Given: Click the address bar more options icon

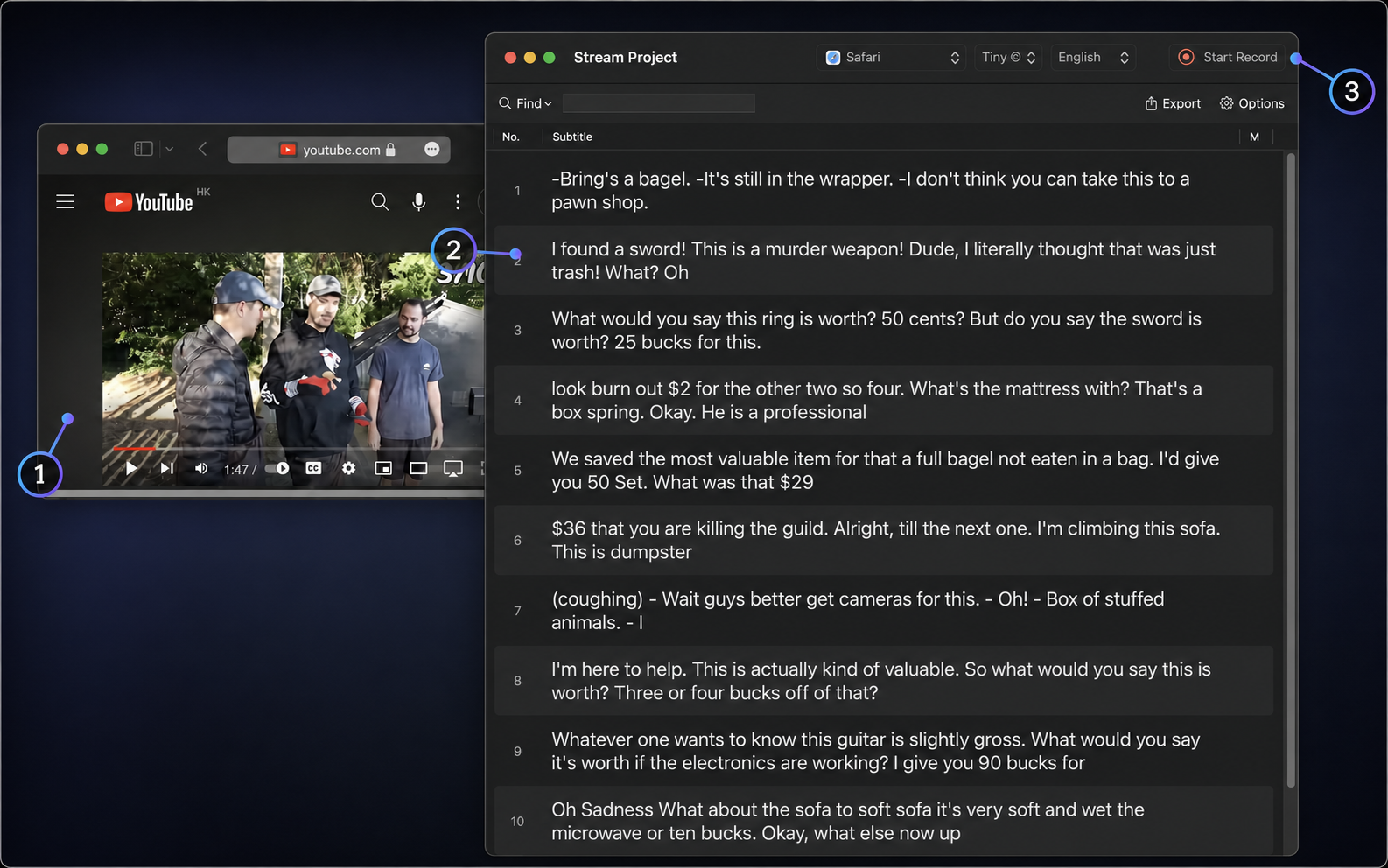Looking at the screenshot, I should coord(431,149).
